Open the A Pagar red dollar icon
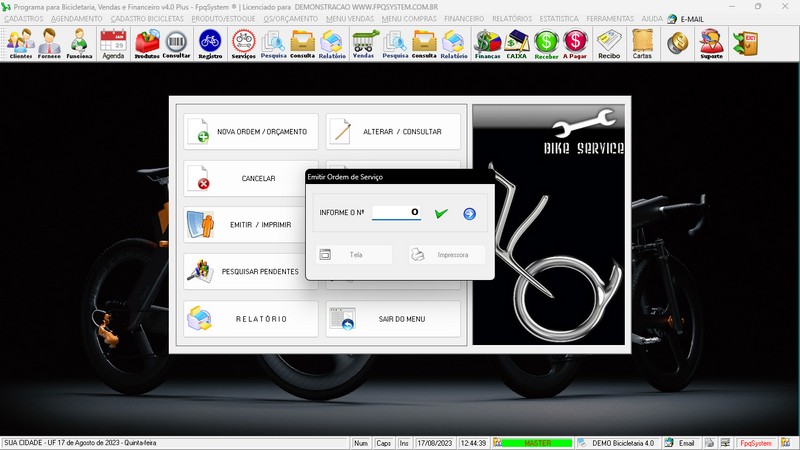 tap(575, 44)
